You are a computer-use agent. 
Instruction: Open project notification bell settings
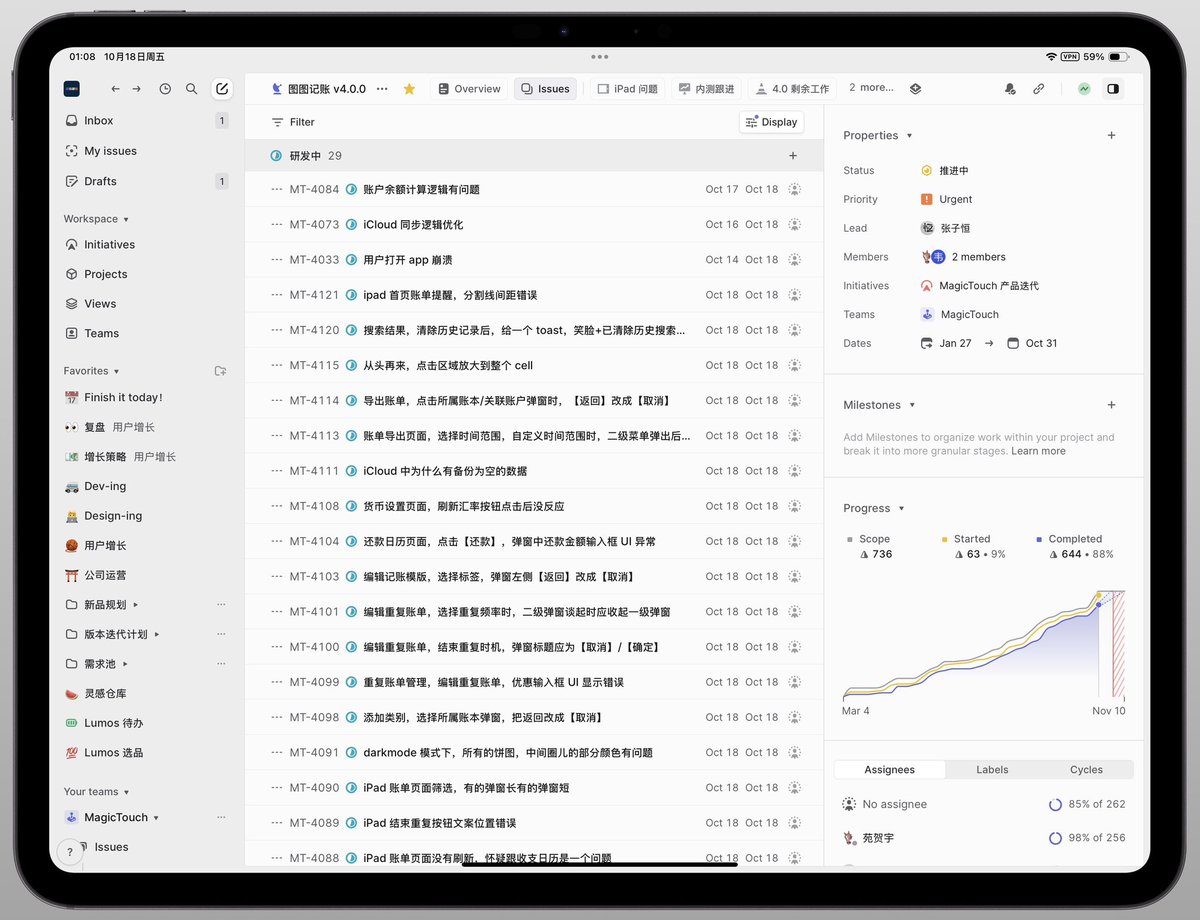click(1009, 89)
